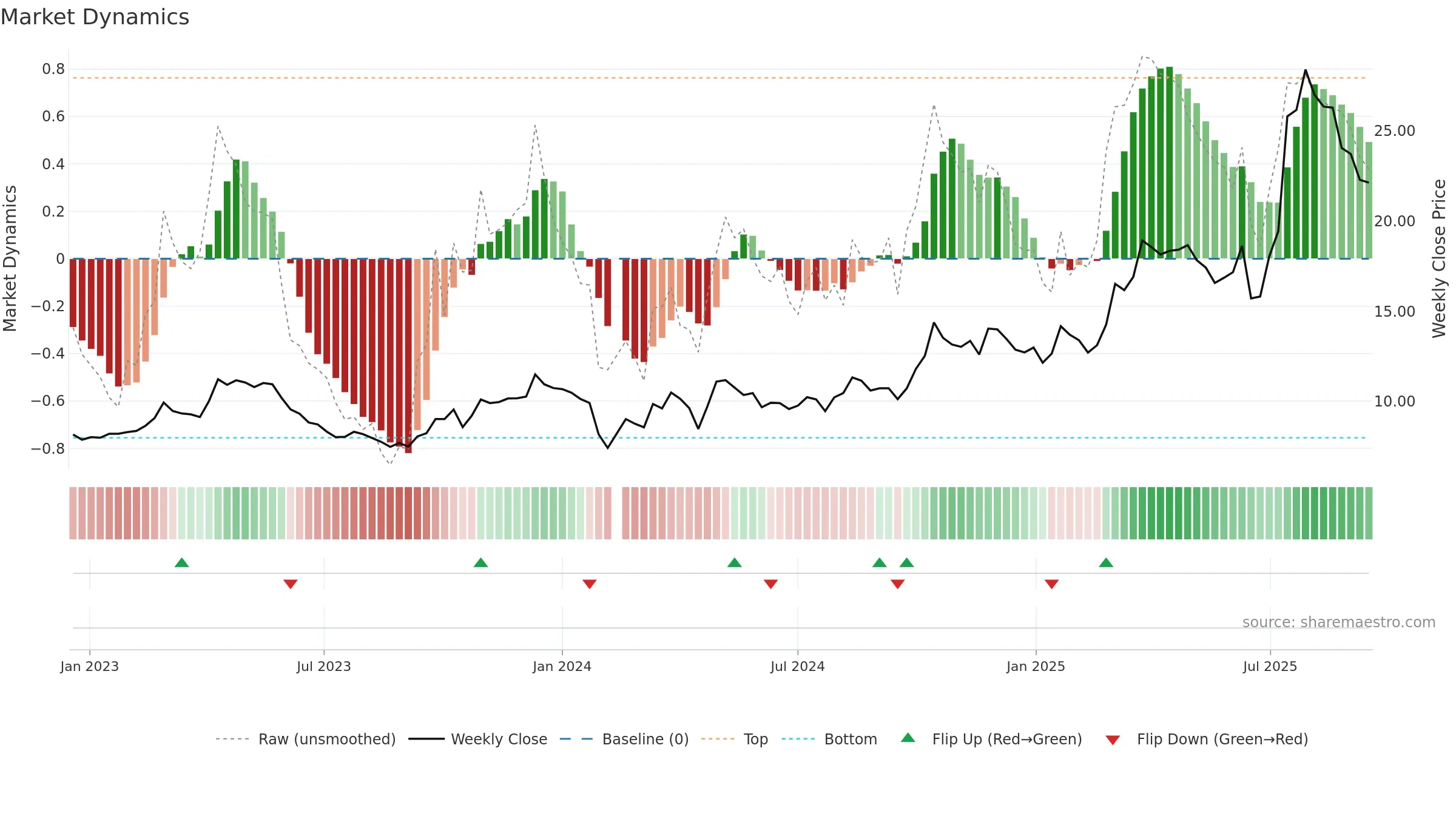Click the green flip-up triangle near March 2023
Image resolution: width=1456 pixels, height=819 pixels.
(x=181, y=562)
